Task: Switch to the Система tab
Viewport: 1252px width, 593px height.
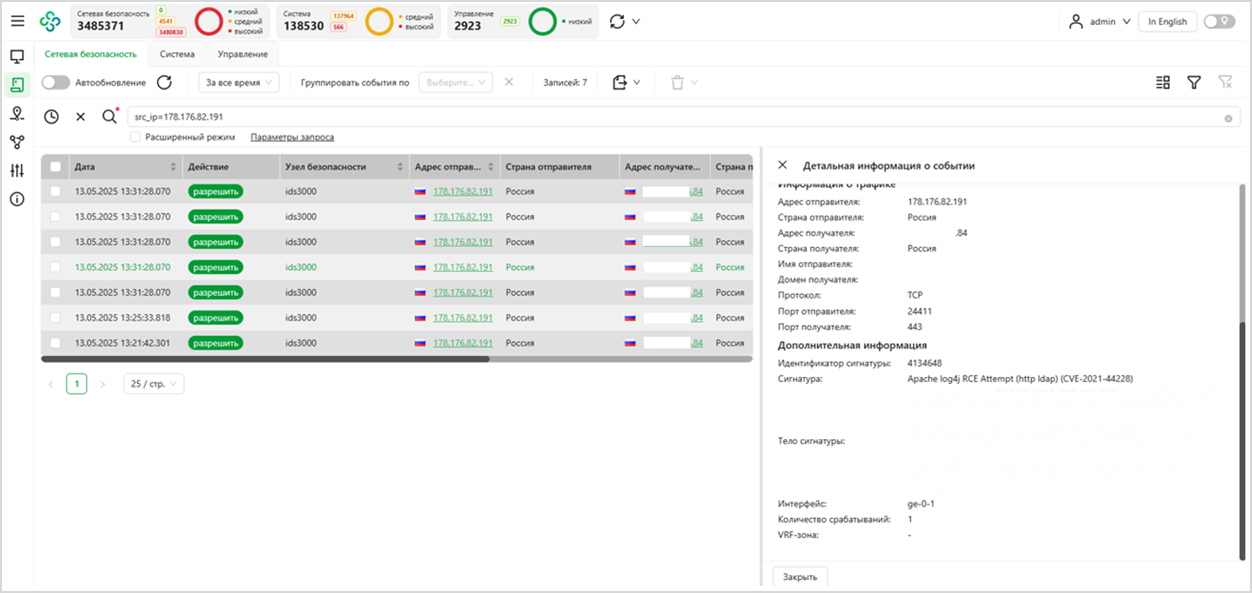Action: click(x=177, y=54)
